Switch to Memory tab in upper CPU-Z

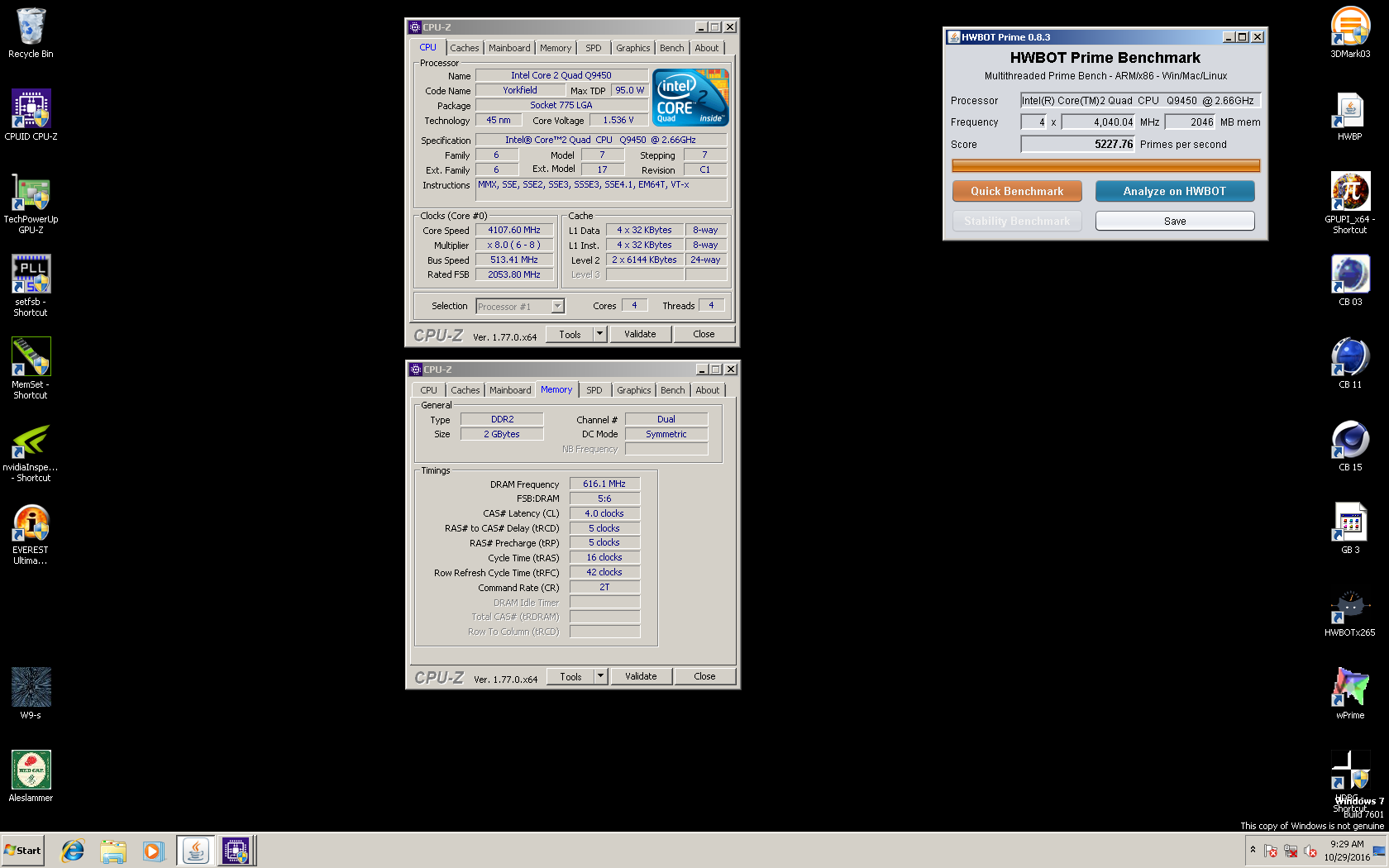click(x=556, y=48)
